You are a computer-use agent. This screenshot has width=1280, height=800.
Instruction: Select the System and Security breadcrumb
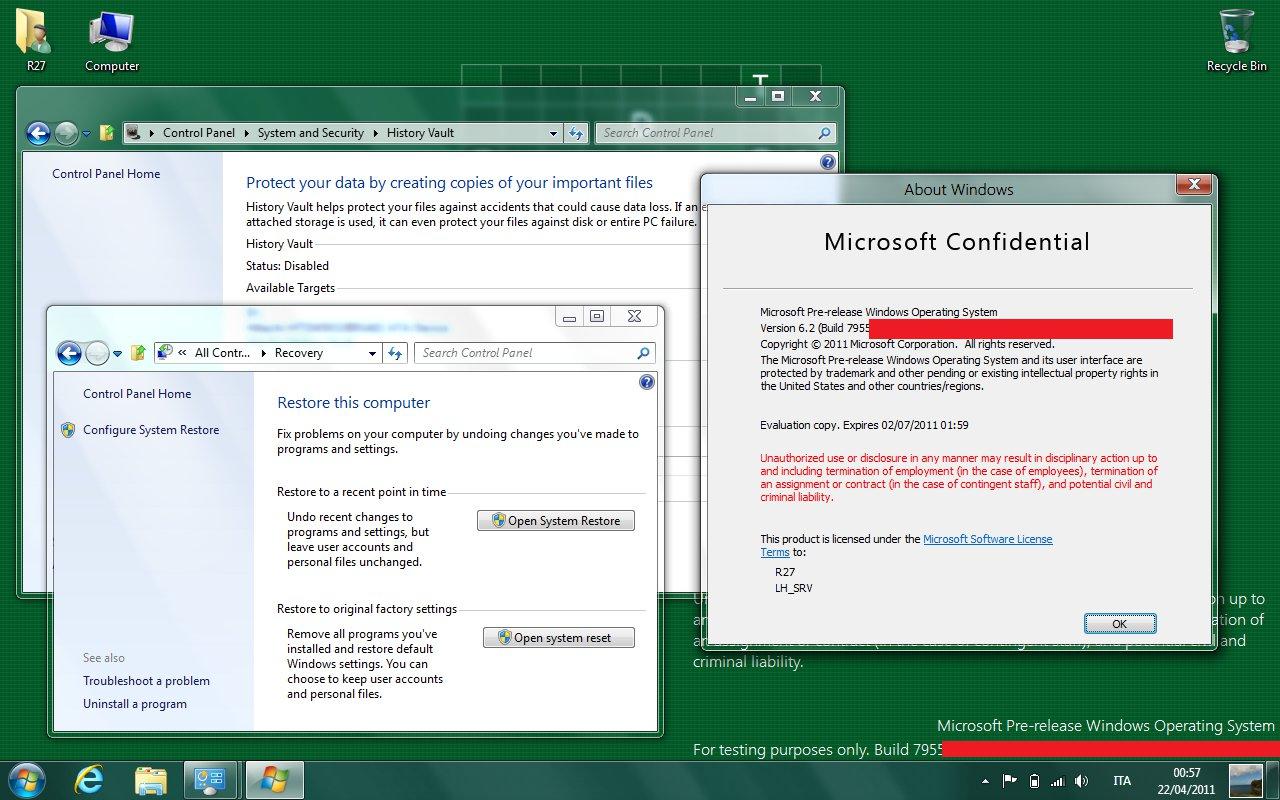(x=311, y=133)
